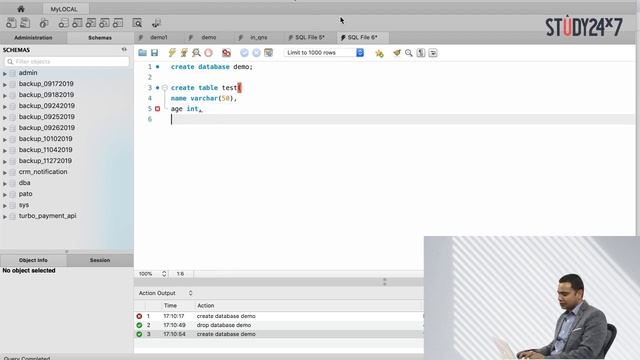This screenshot has height=360, width=640.
Task: Execute statement under cursor icon
Action: [184, 53]
